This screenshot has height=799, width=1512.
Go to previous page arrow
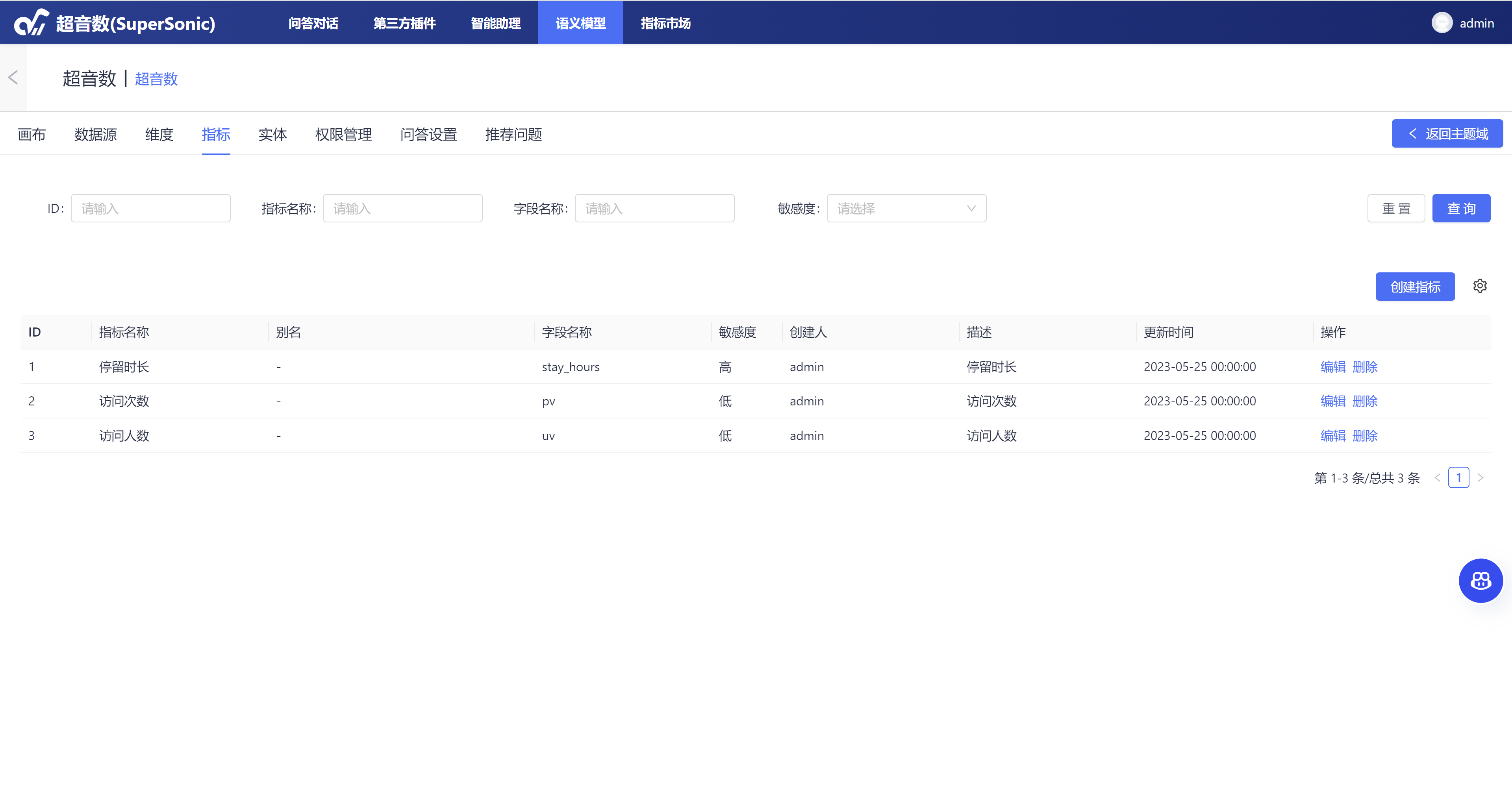pos(1438,477)
